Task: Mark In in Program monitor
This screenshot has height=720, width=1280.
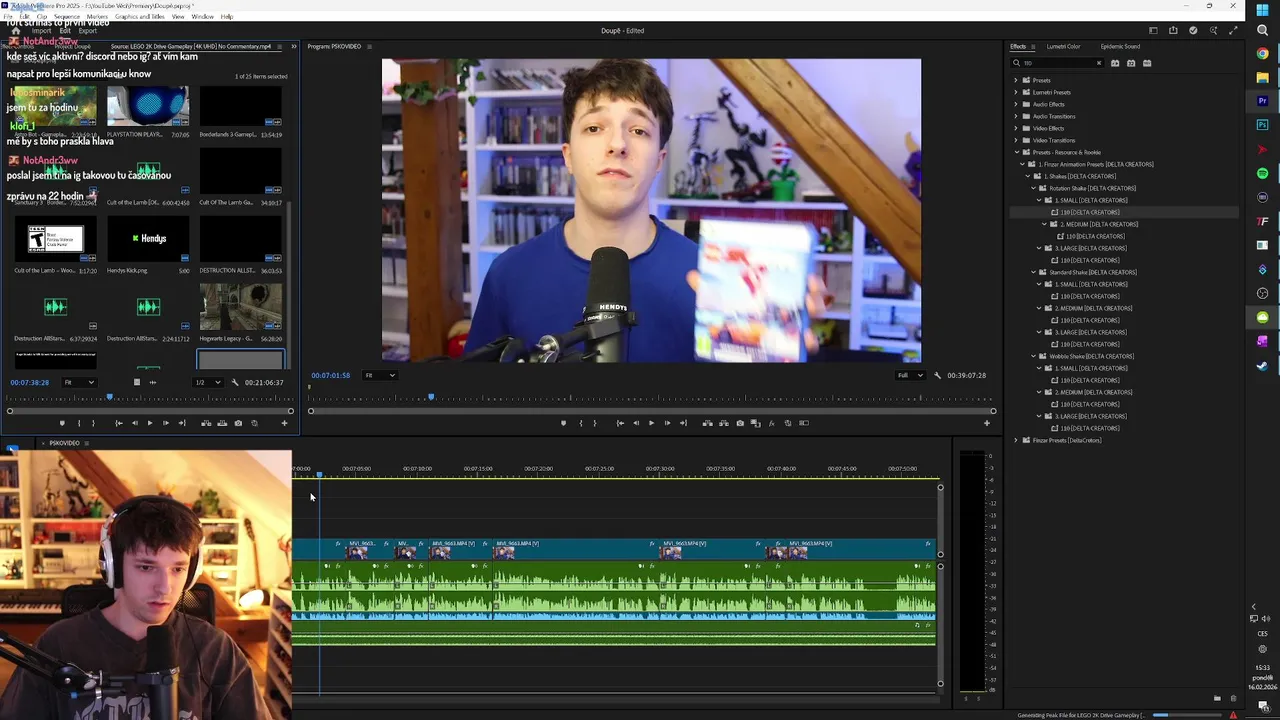Action: 580,423
